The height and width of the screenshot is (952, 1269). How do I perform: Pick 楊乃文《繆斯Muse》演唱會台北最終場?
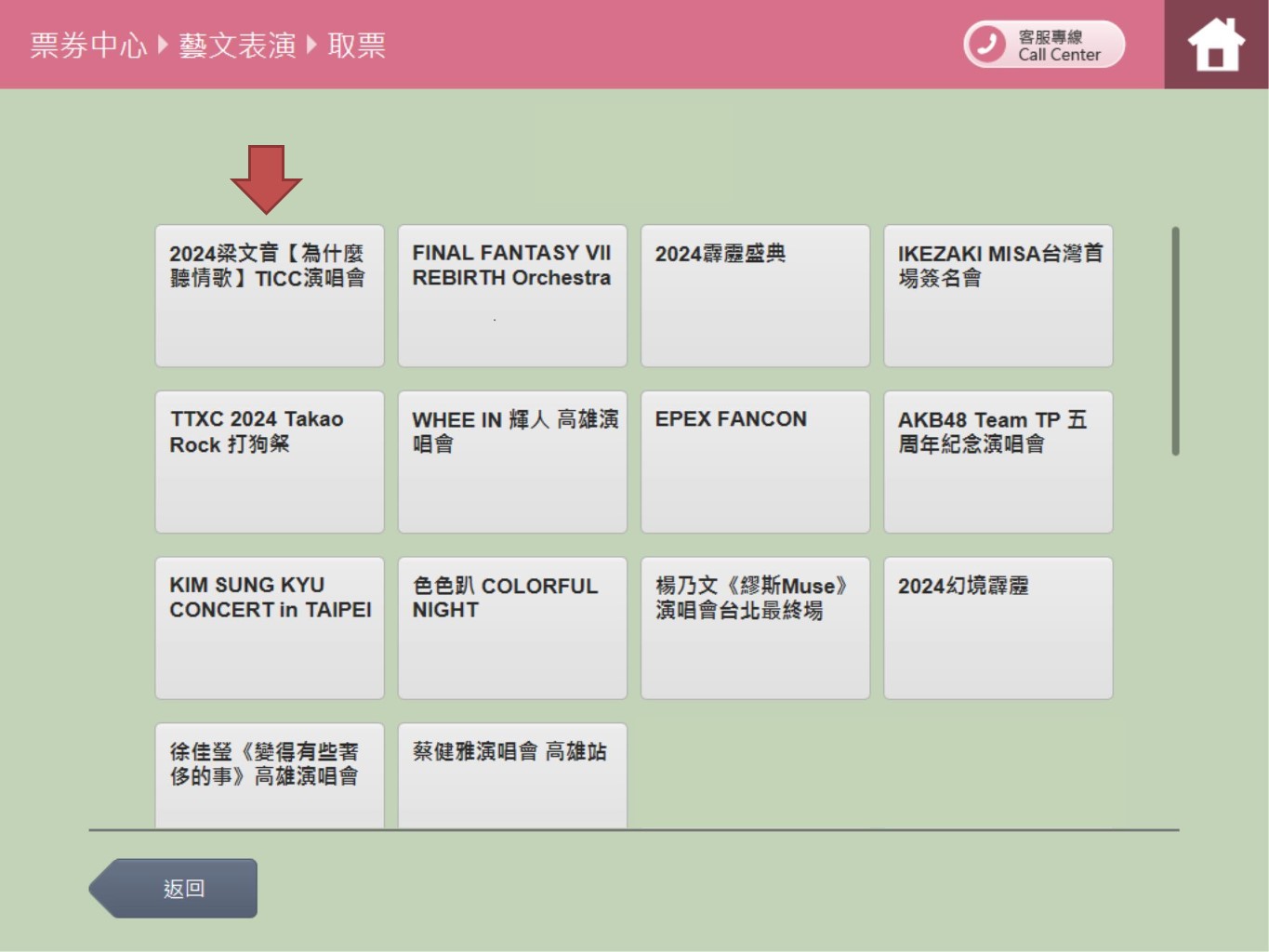(755, 628)
